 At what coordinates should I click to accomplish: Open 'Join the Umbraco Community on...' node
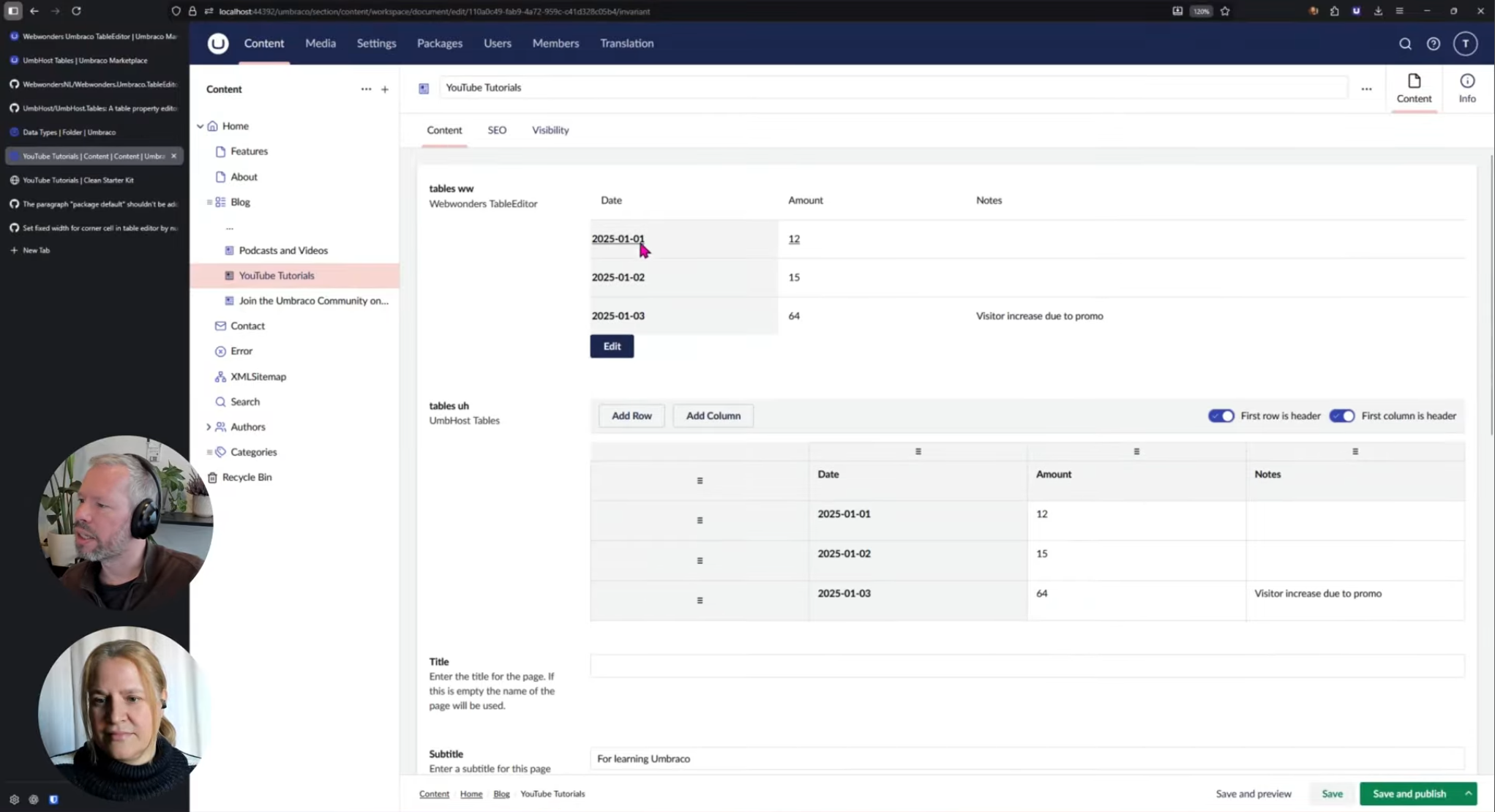(x=313, y=301)
